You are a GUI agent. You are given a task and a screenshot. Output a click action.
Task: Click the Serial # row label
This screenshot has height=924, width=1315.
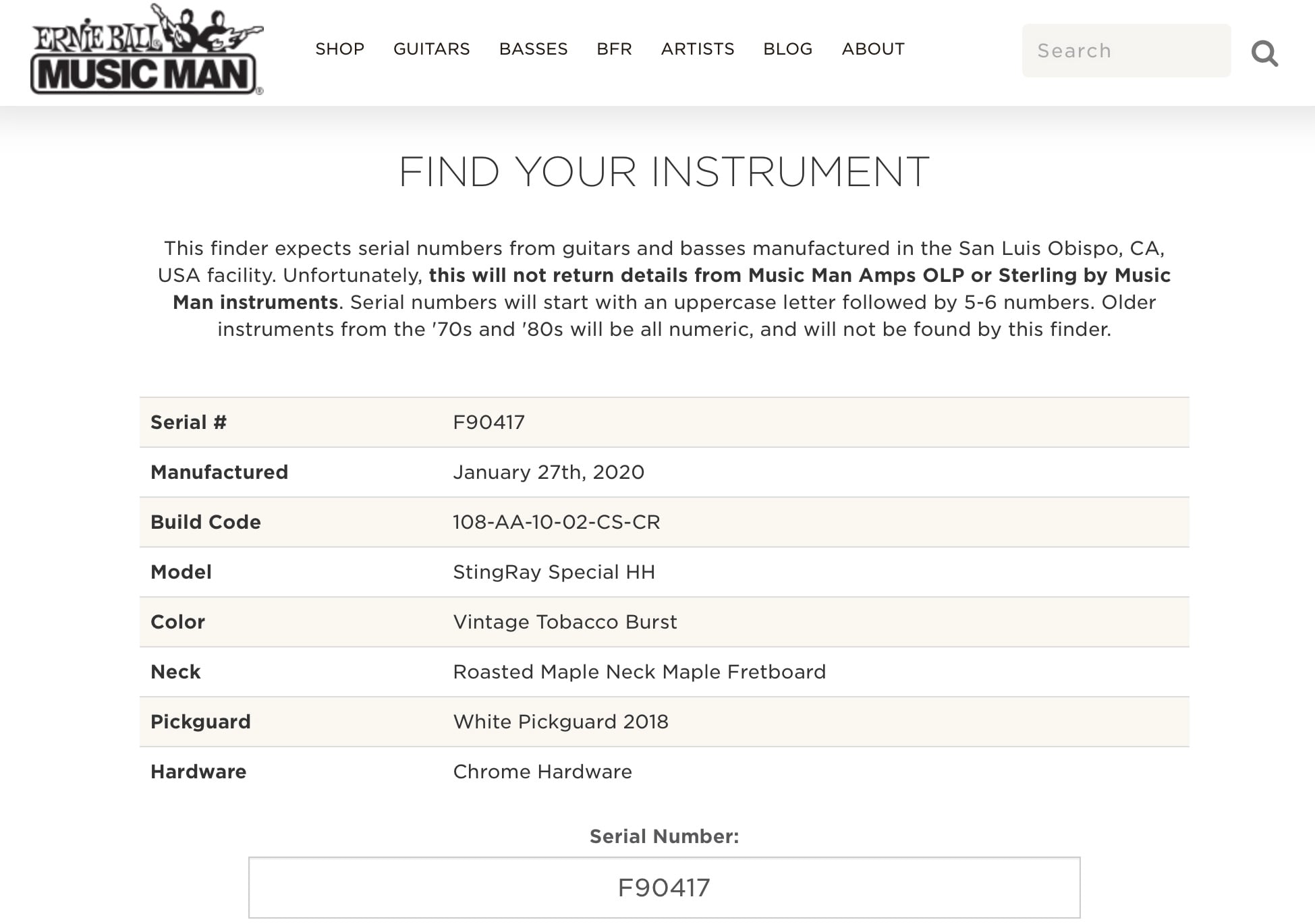click(x=188, y=422)
